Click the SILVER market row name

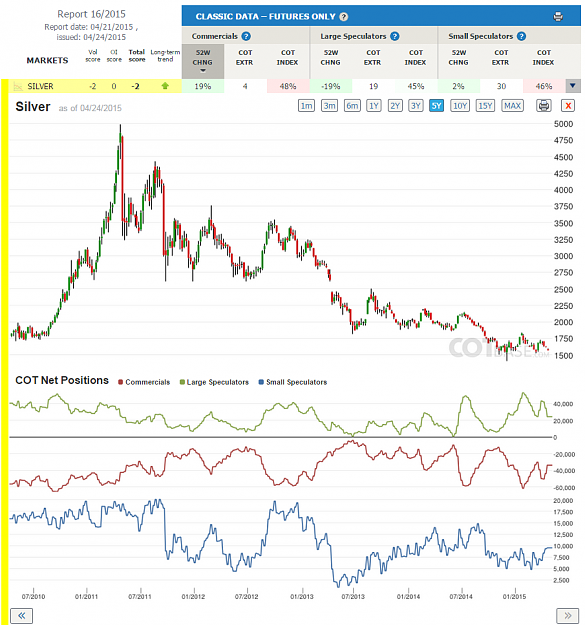40,86
